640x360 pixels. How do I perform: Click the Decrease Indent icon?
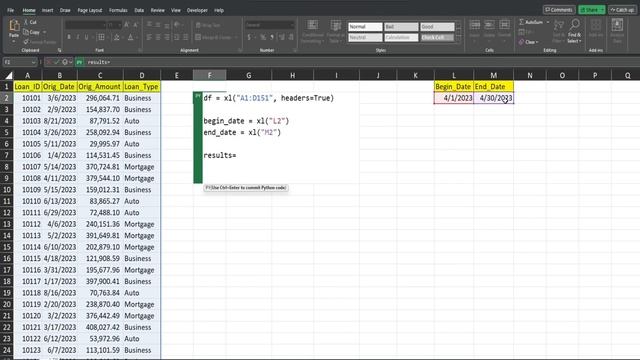click(177, 37)
